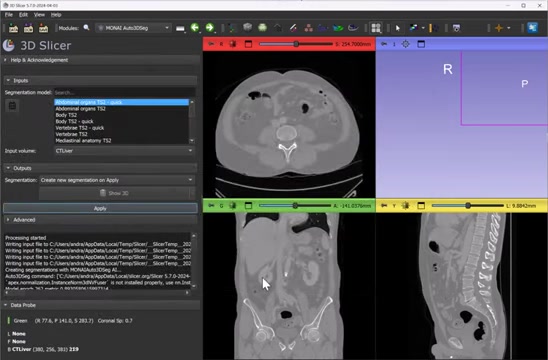Toggle the pin in the green slice bar
Viewport: 548px width, 360px height.
click(x=211, y=206)
